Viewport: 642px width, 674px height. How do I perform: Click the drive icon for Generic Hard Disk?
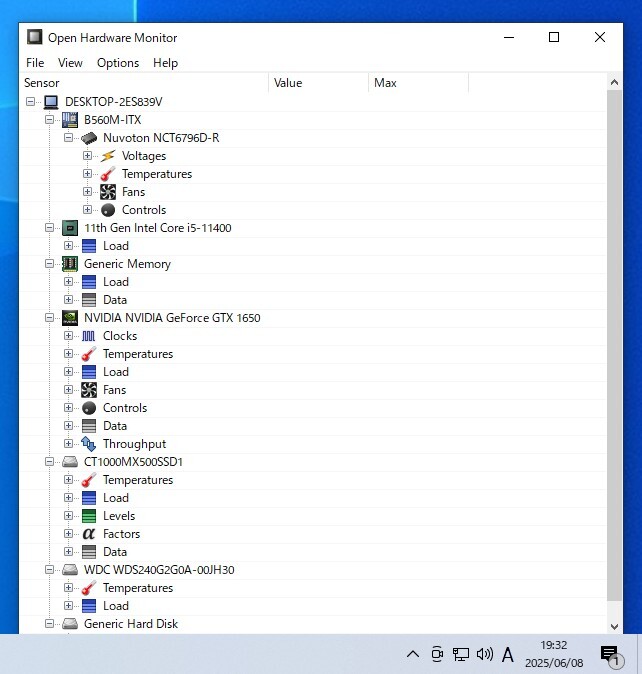coord(70,624)
